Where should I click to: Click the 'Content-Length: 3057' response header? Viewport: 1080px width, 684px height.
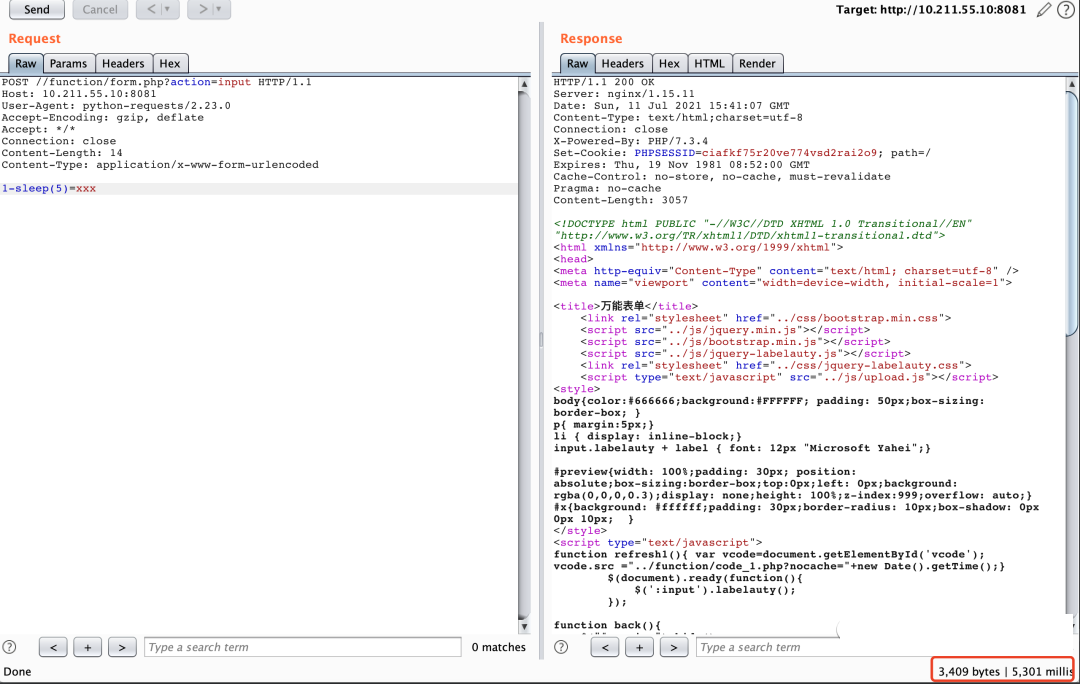click(621, 200)
